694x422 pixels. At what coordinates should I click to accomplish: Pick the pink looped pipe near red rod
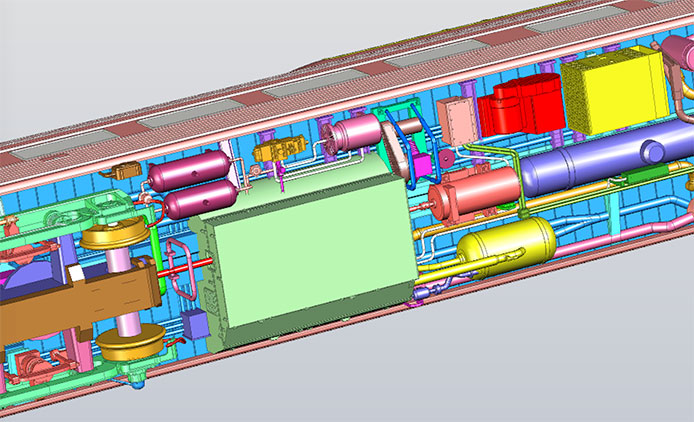[x=179, y=270]
